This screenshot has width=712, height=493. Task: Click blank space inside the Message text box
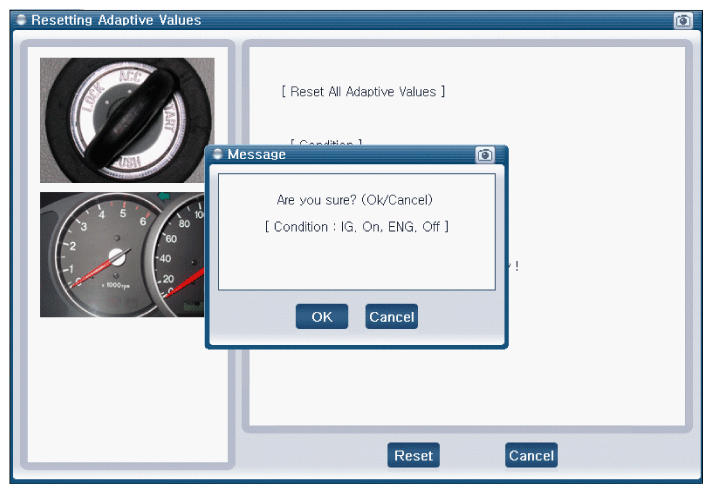pyautogui.click(x=356, y=265)
